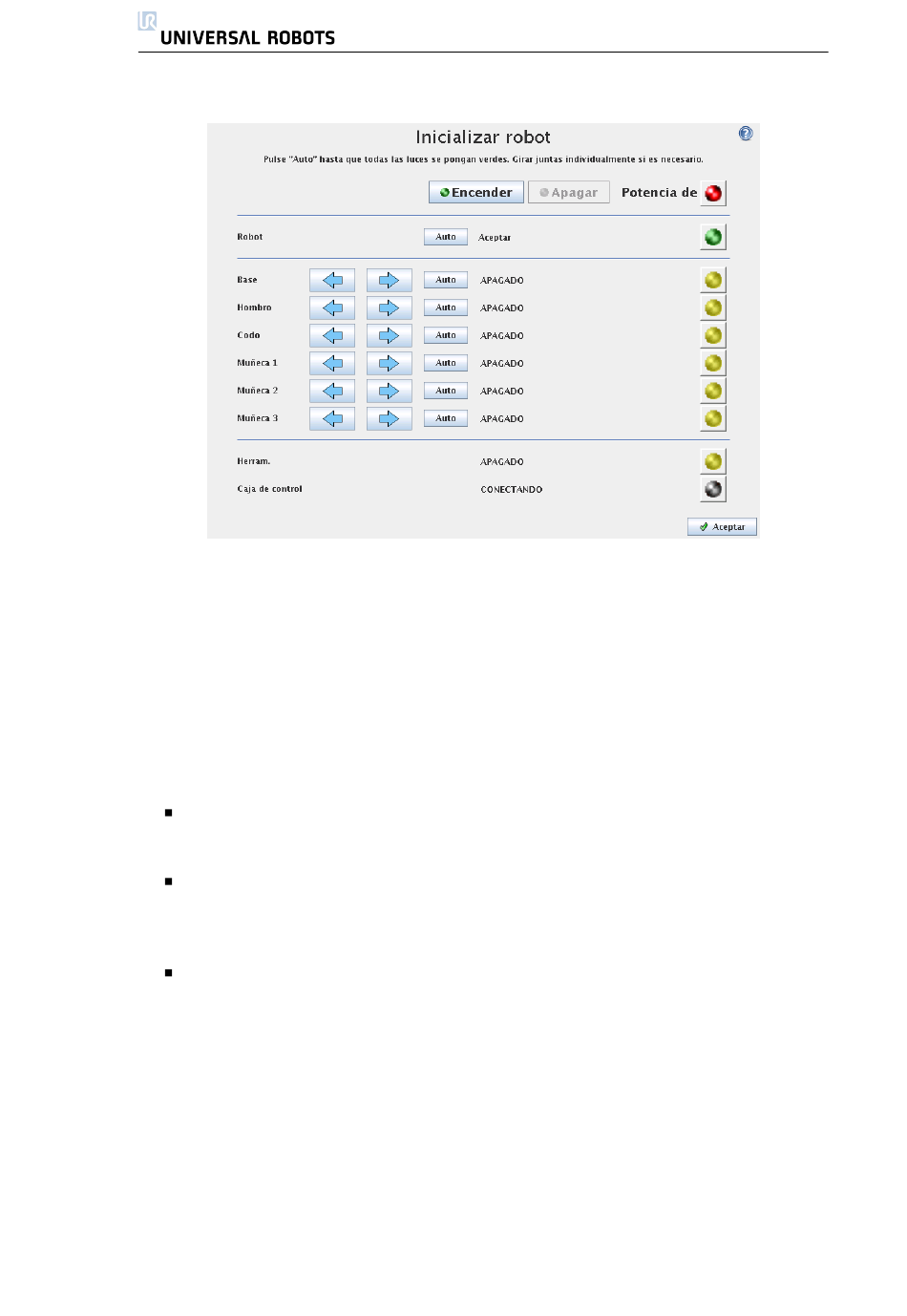The image size is (907, 1316).
Task: Click the Inicializar robot title
Action: point(483,138)
